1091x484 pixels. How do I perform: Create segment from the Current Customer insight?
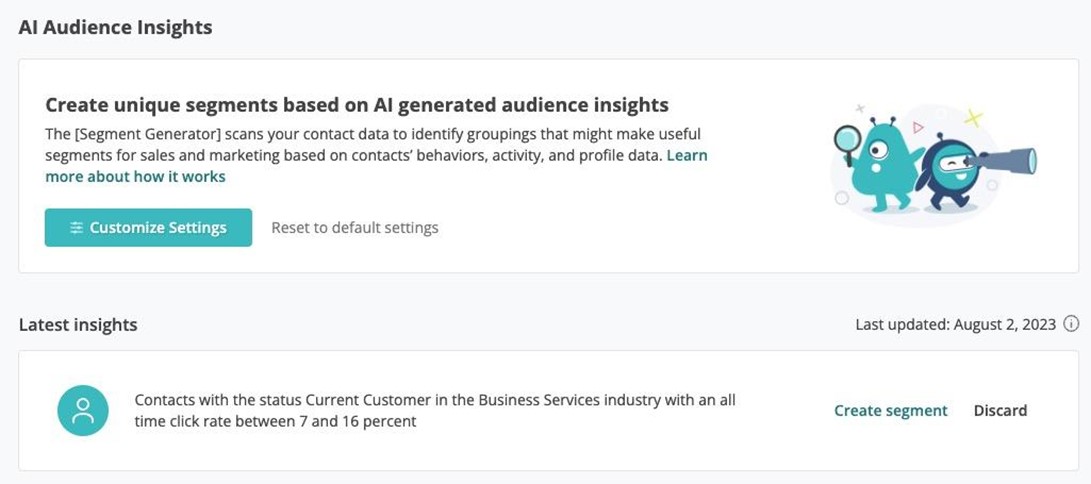(891, 410)
